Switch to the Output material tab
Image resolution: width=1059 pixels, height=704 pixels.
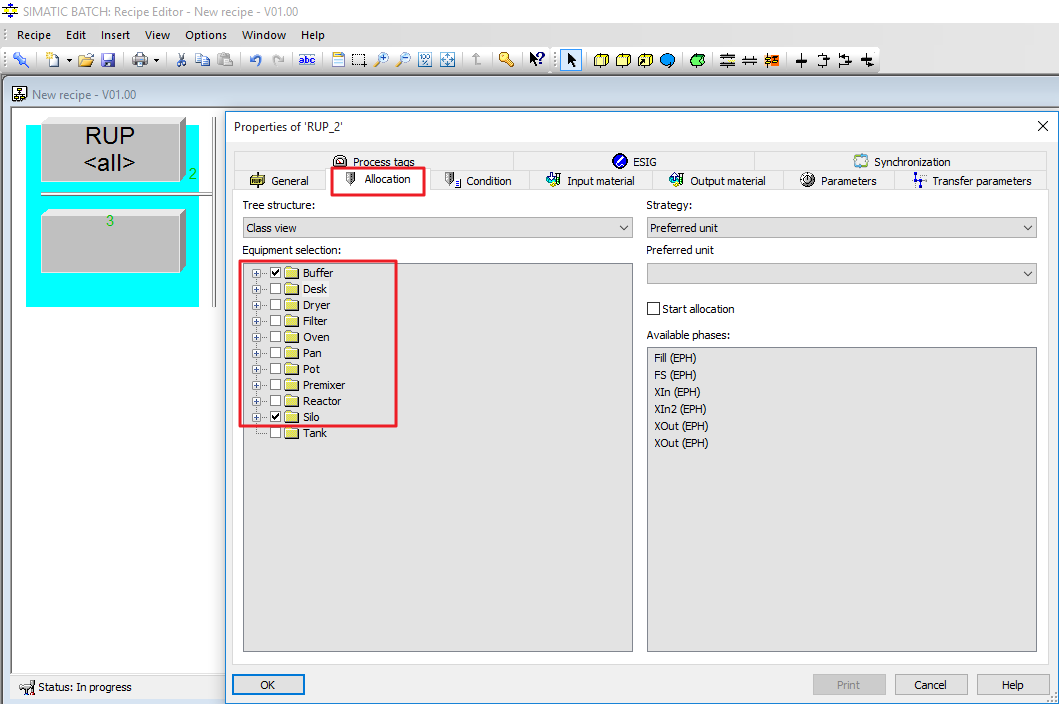coord(717,180)
